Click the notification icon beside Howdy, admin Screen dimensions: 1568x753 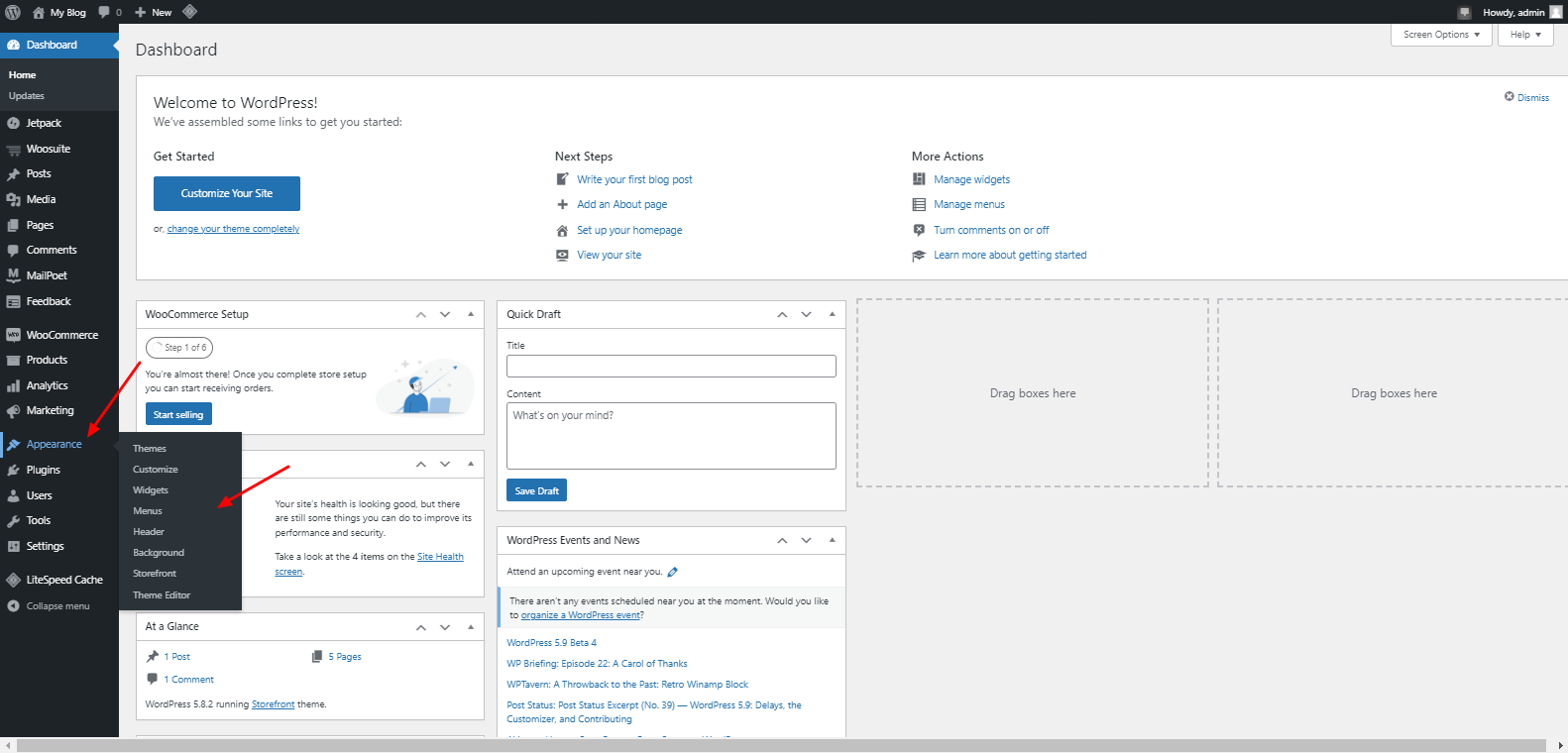tap(1464, 12)
